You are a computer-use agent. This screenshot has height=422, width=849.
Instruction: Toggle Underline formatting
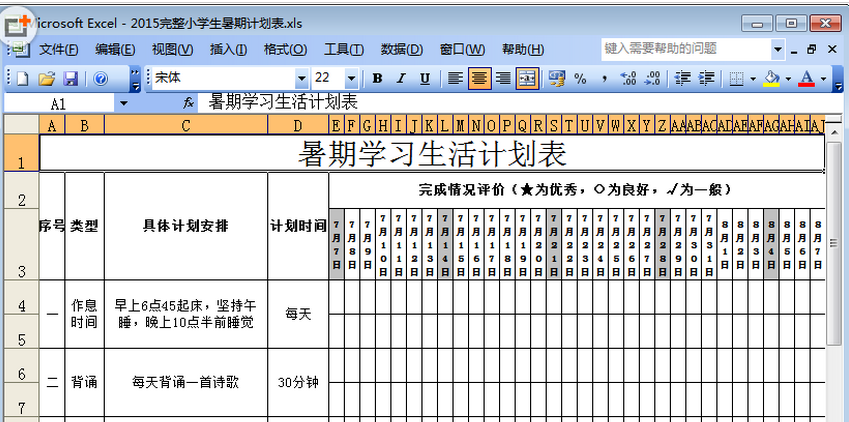[425, 79]
